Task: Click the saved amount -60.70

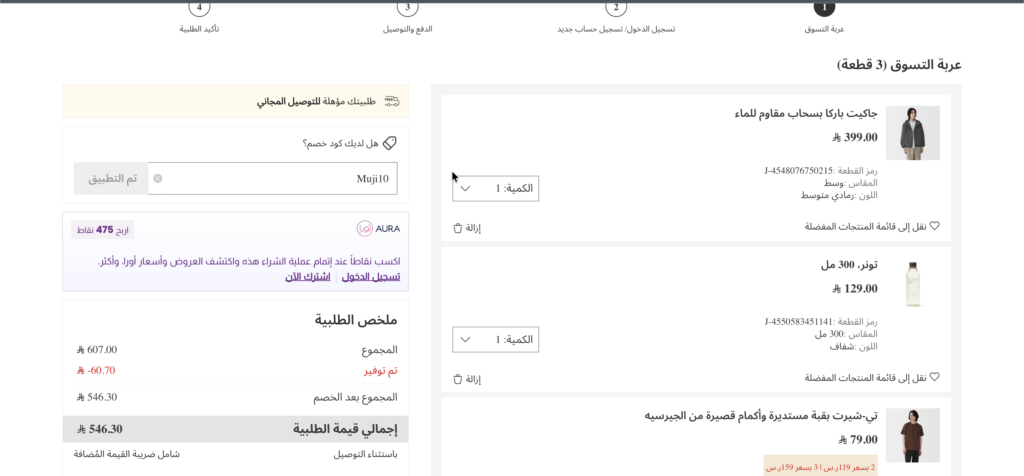Action: 96,371
